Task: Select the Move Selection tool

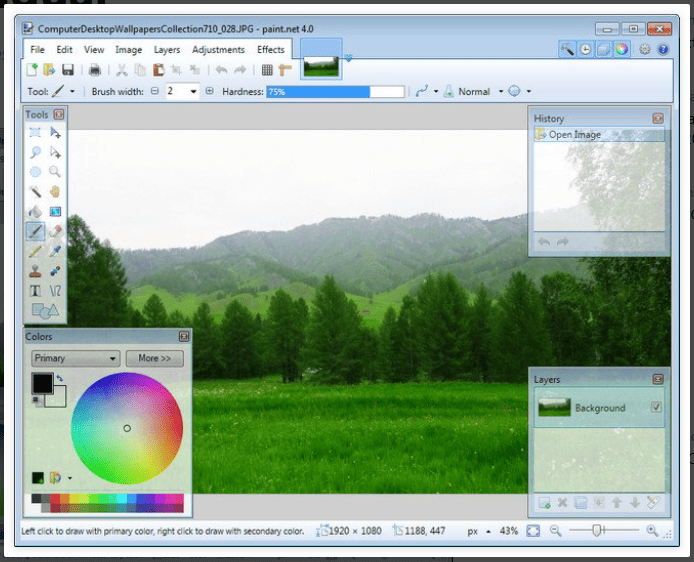Action: 55,152
